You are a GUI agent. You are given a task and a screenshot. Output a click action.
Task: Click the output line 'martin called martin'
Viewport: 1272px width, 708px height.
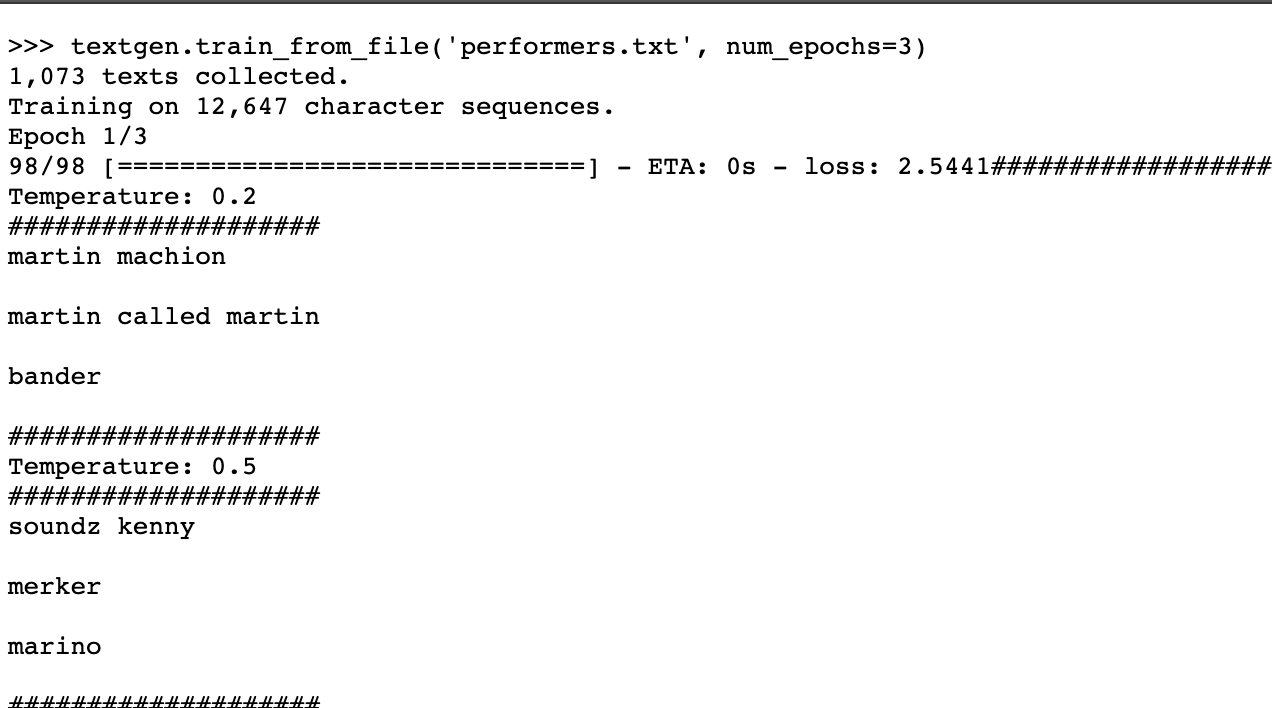164,317
